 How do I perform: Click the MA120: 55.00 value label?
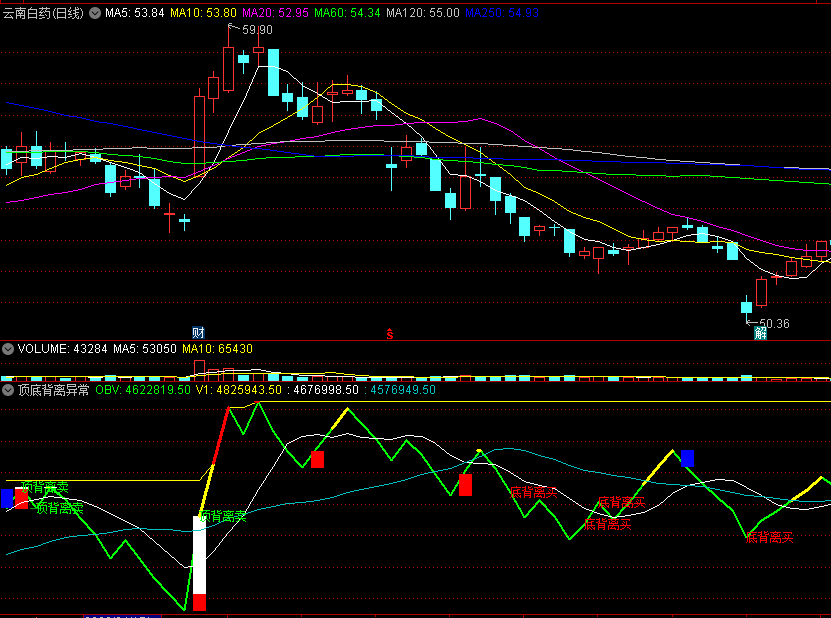tap(423, 13)
